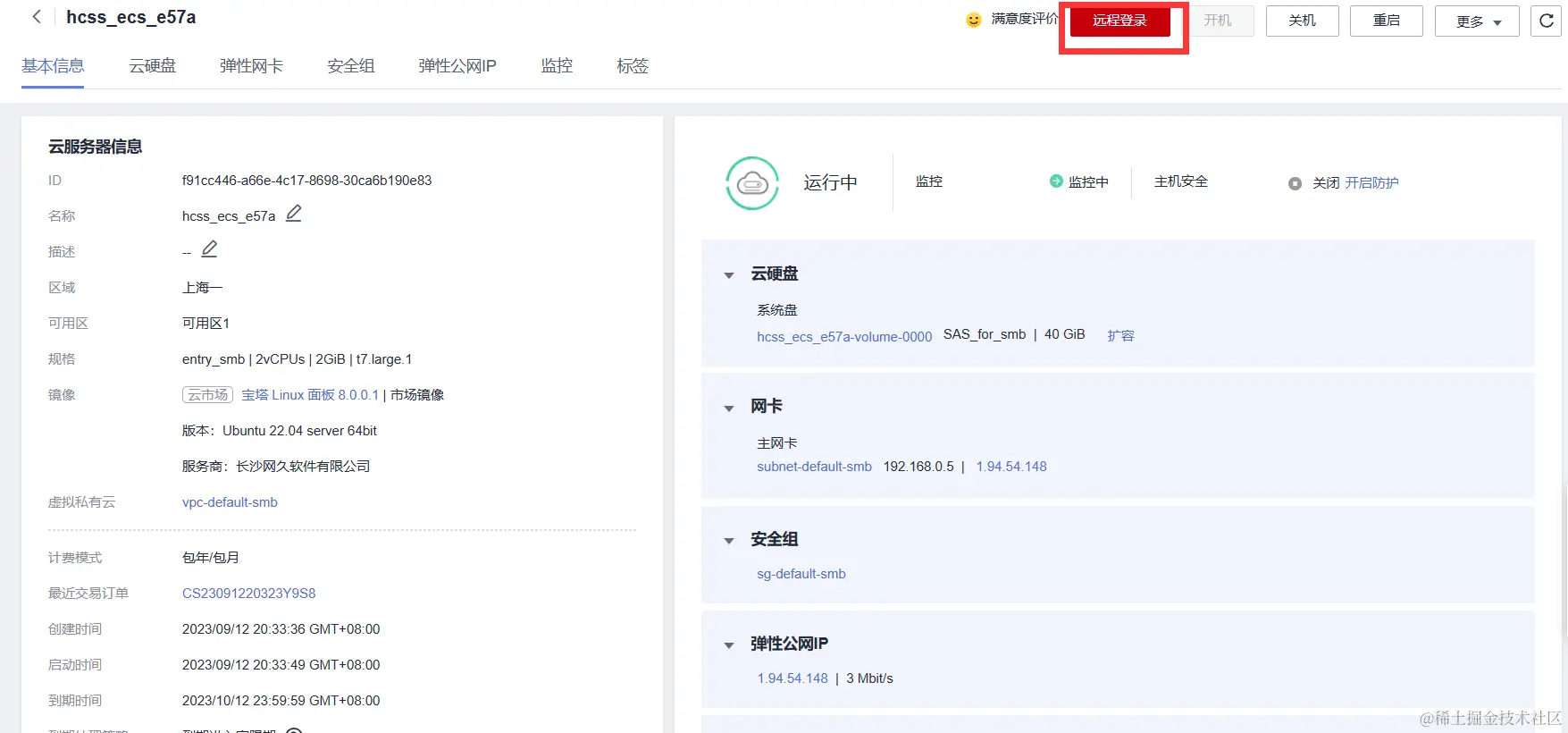Open the 安全组 tab

pyautogui.click(x=351, y=66)
